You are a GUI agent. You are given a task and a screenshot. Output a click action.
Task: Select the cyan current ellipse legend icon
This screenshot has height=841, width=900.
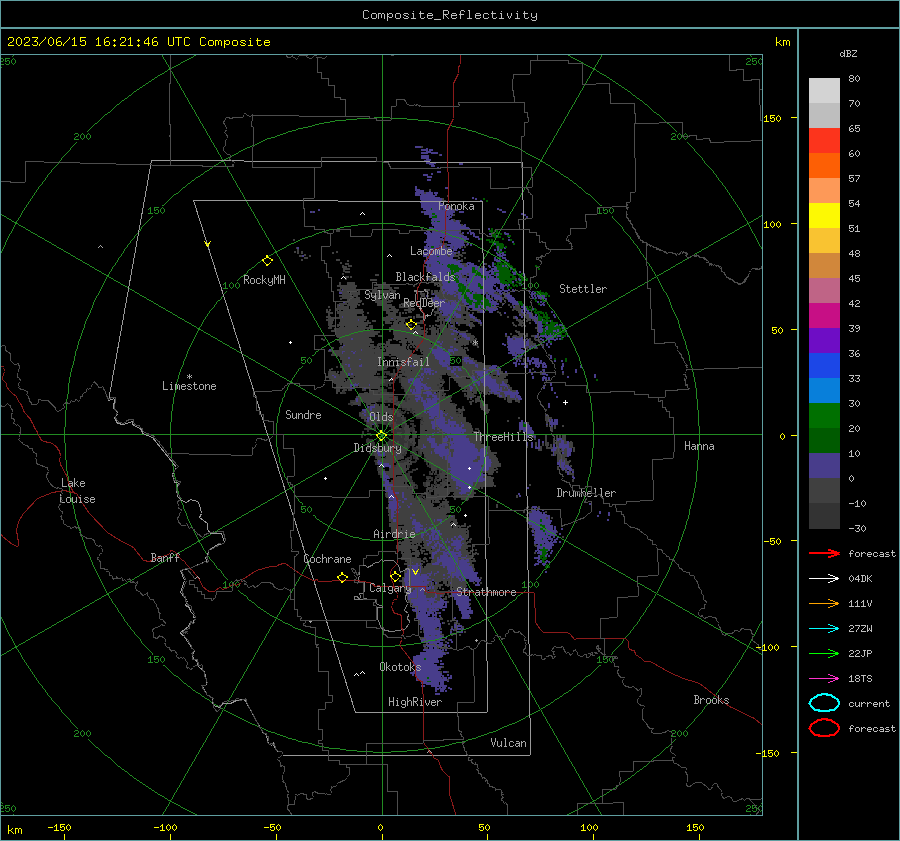point(824,703)
